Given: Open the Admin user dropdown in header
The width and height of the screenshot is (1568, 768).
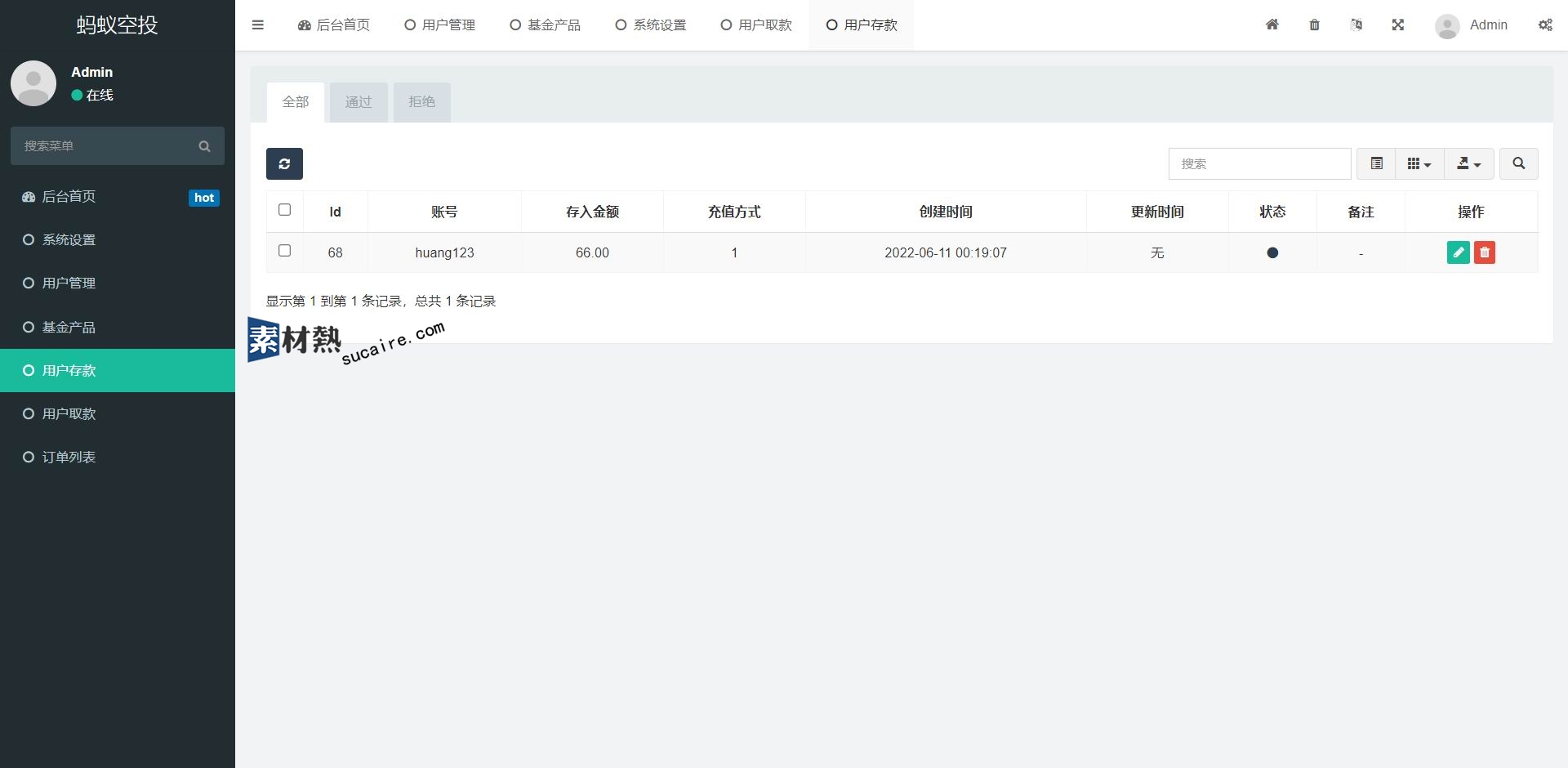Looking at the screenshot, I should pyautogui.click(x=1472, y=25).
